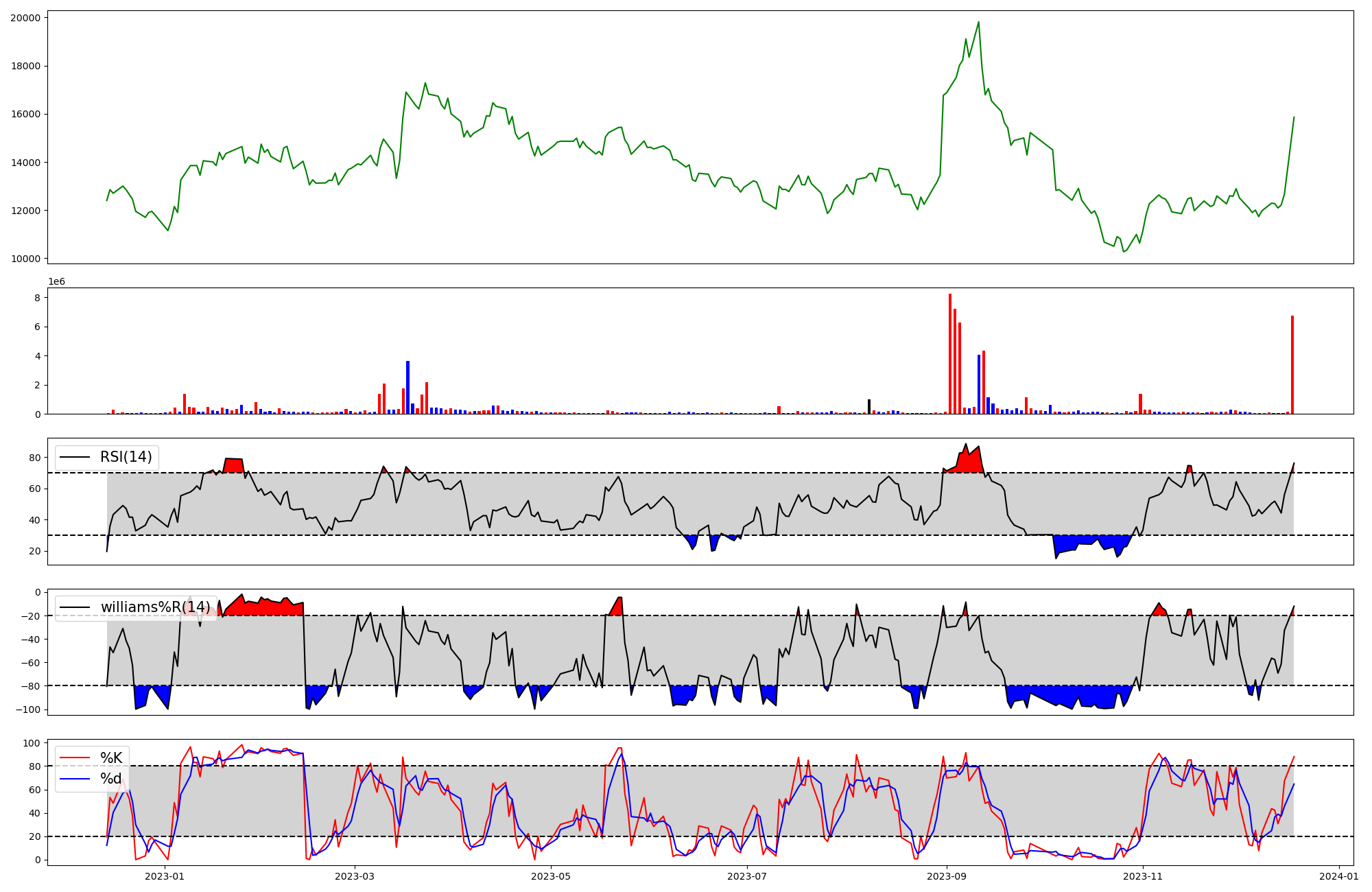Click the single black volume bar
The width and height of the screenshot is (1372, 892).
pos(869,407)
